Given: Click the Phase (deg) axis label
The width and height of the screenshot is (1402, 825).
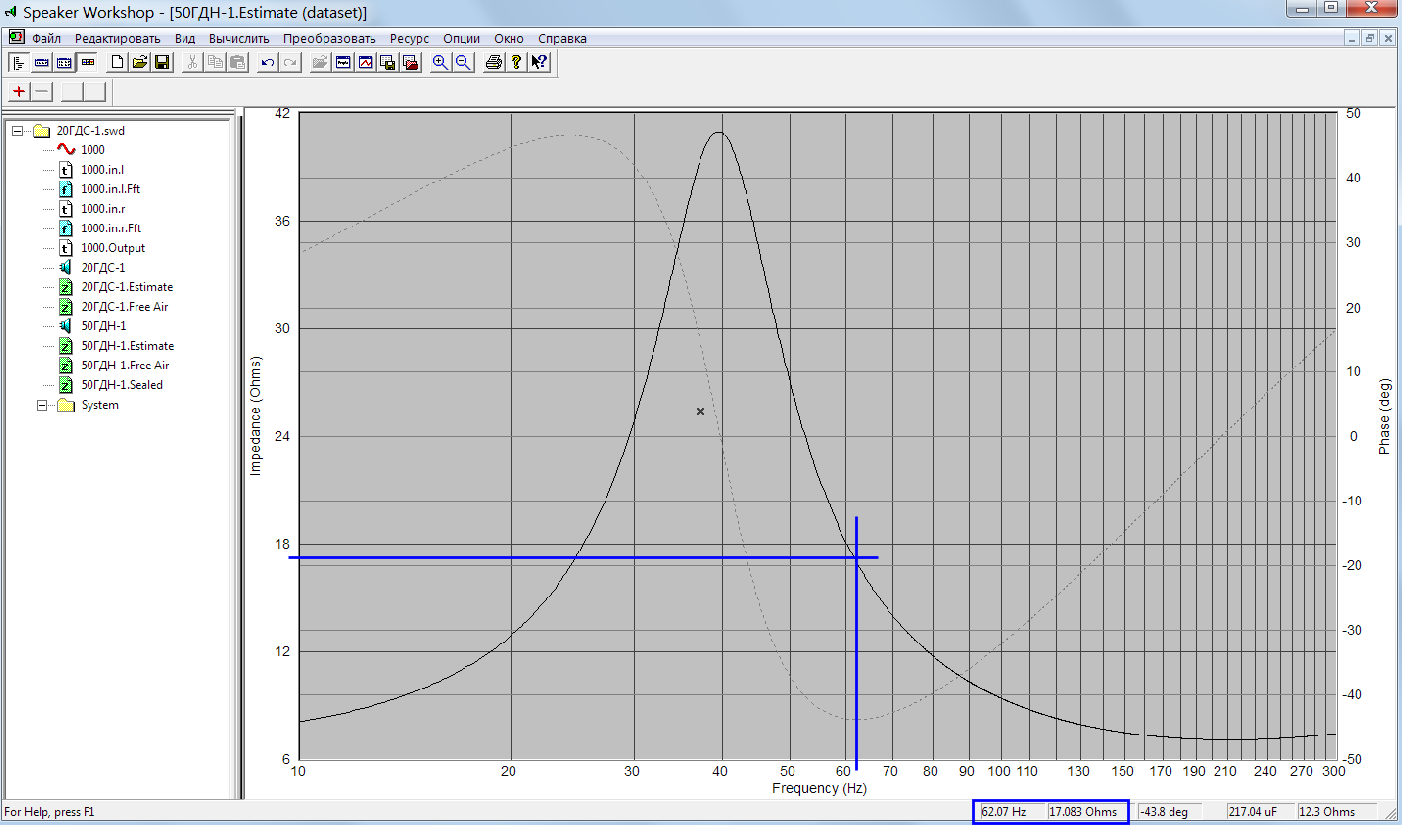Looking at the screenshot, I should [x=1385, y=416].
